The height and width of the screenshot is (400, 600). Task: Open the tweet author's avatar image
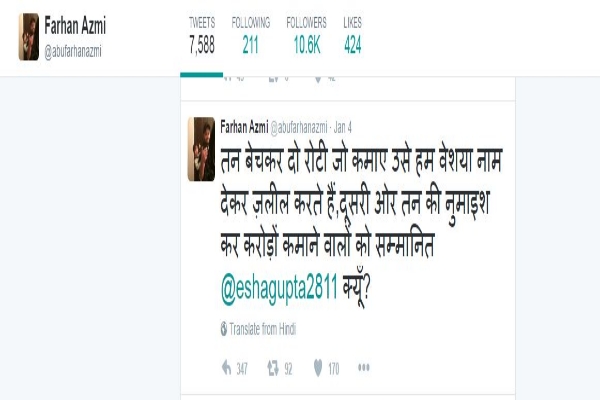pos(201,149)
